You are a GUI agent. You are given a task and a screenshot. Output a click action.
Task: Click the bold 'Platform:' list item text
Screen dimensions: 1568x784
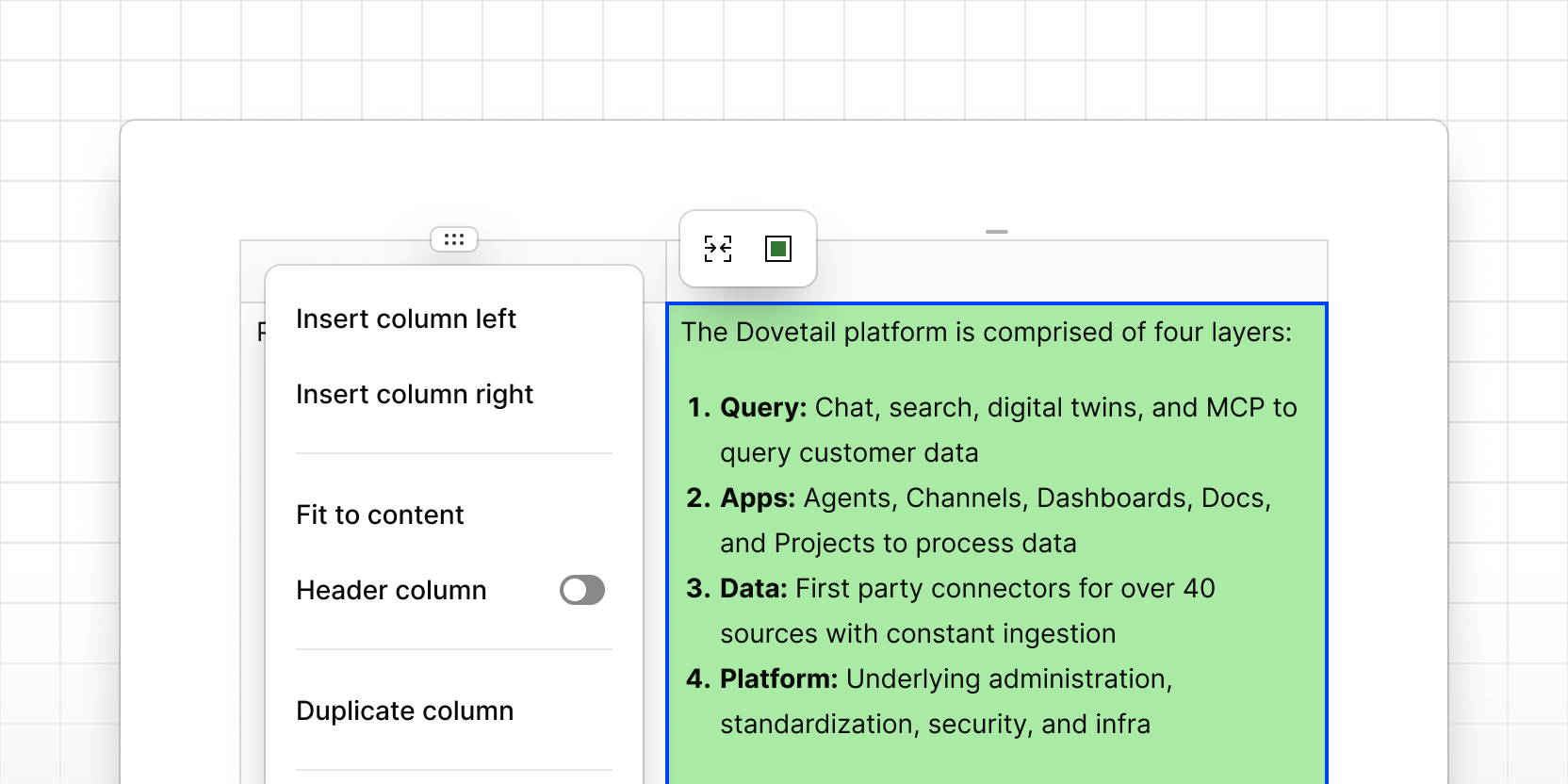pos(779,678)
